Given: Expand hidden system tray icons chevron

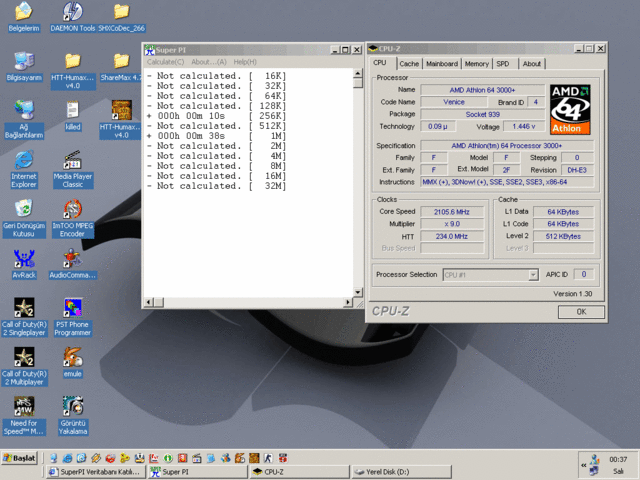Looking at the screenshot, I should (x=584, y=465).
